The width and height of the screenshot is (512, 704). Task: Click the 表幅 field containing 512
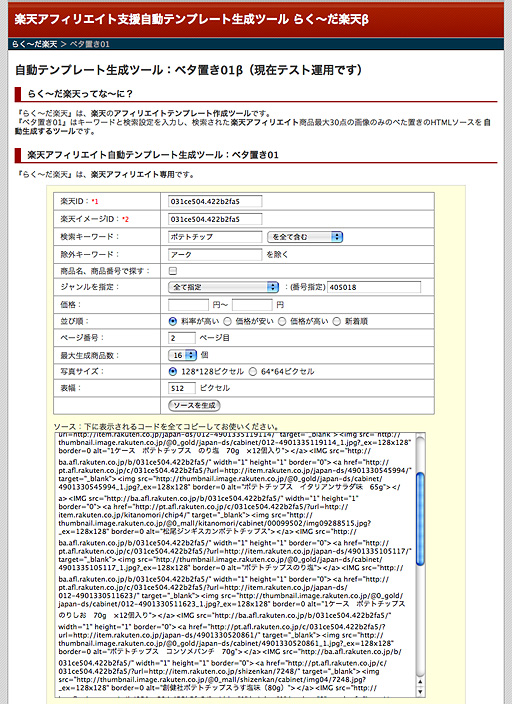(182, 388)
